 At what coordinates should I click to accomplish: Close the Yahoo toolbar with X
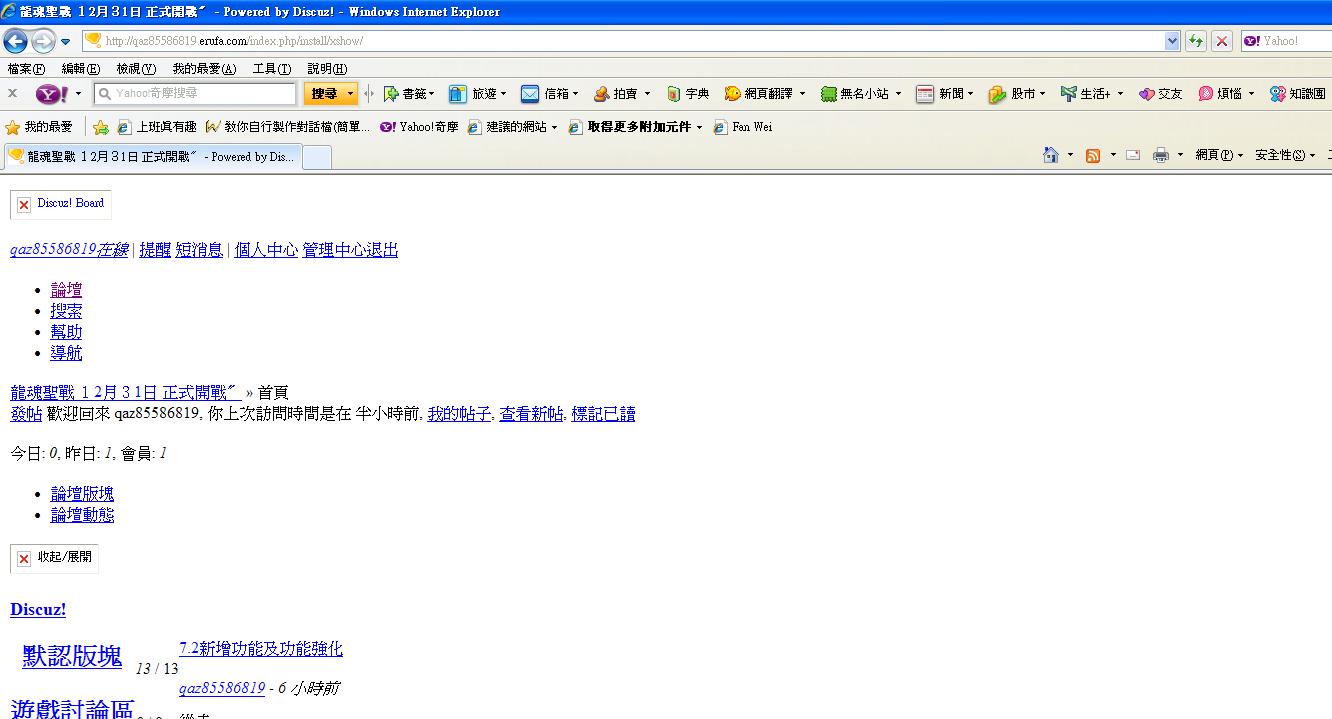(13, 93)
